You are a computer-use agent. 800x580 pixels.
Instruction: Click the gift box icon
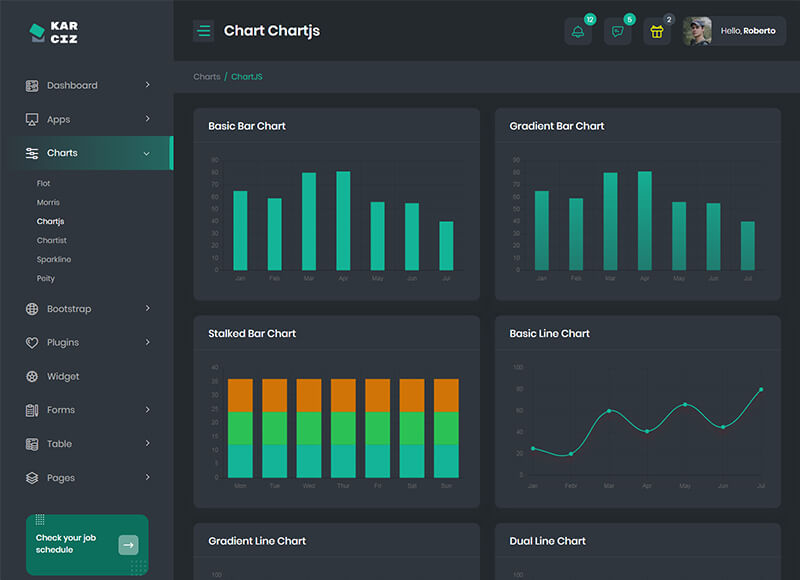[x=657, y=32]
